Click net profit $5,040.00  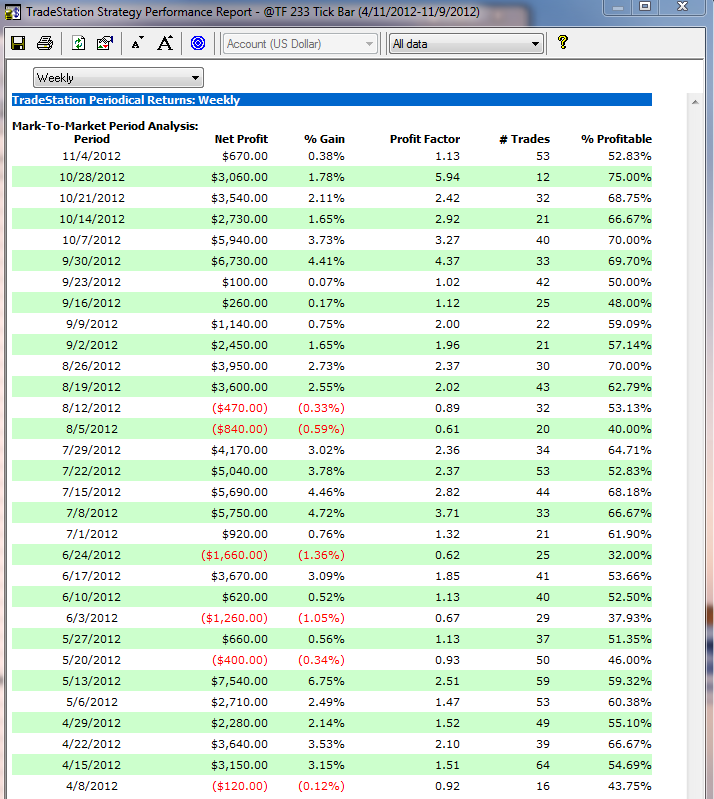[x=240, y=471]
